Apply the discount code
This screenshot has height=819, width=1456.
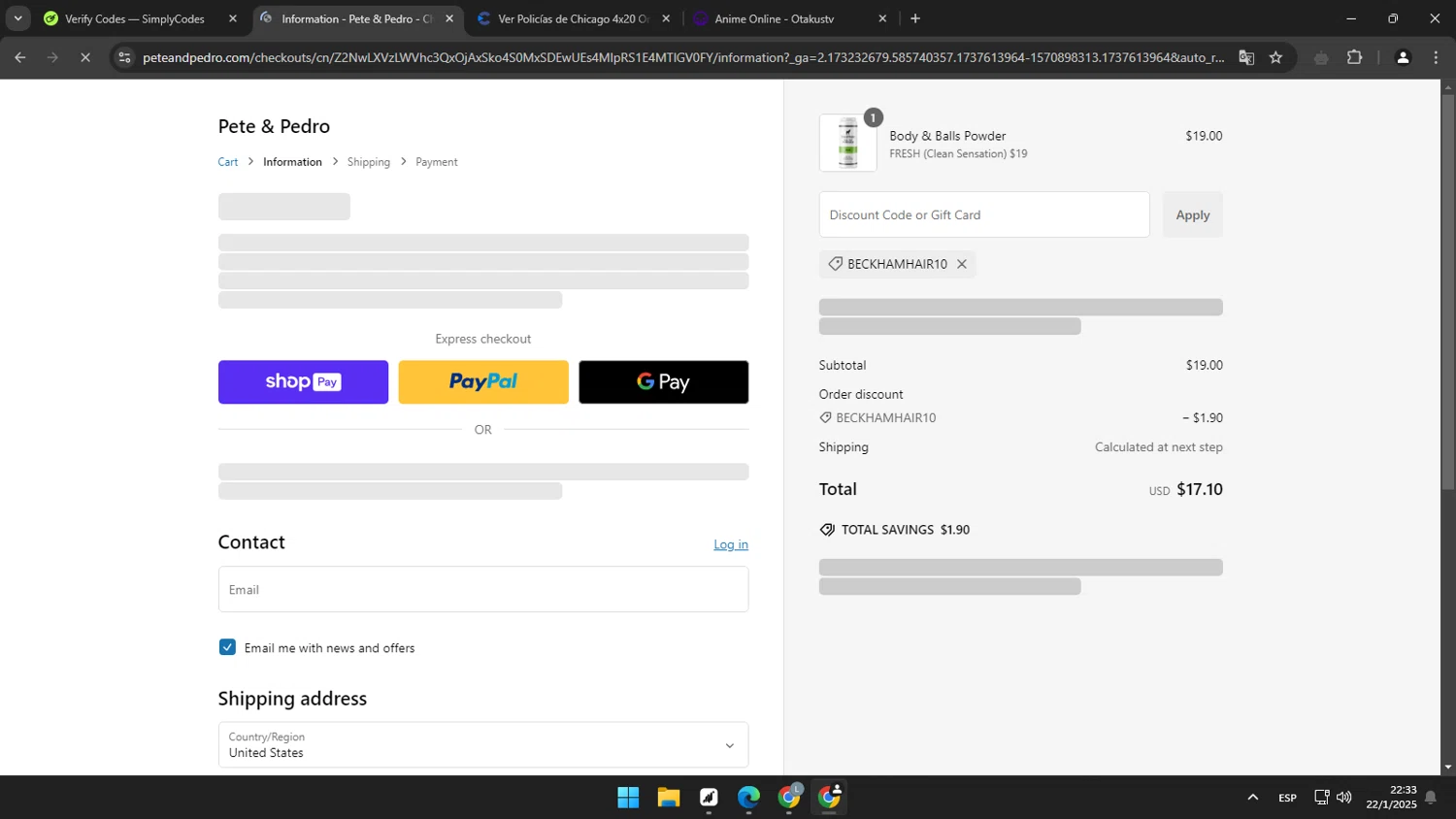(x=1193, y=214)
